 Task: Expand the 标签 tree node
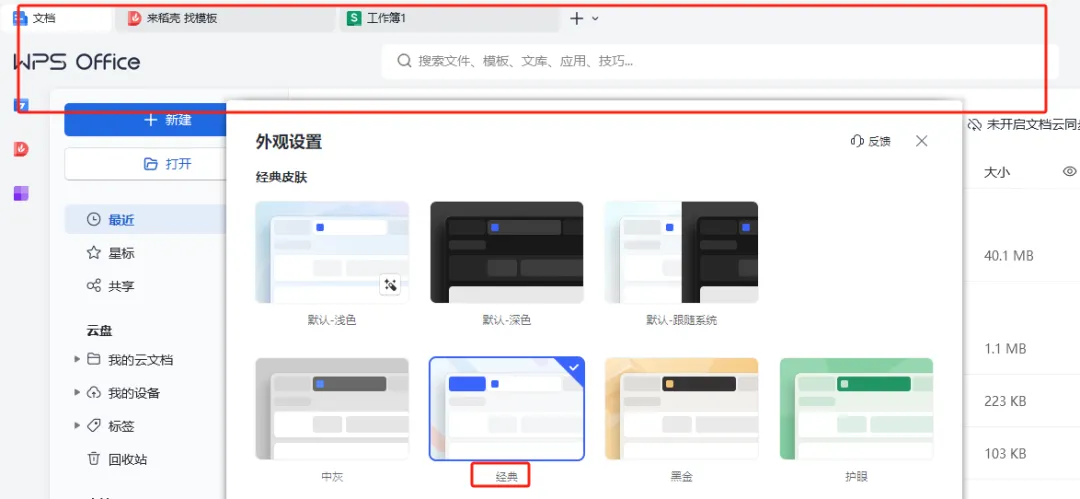77,425
